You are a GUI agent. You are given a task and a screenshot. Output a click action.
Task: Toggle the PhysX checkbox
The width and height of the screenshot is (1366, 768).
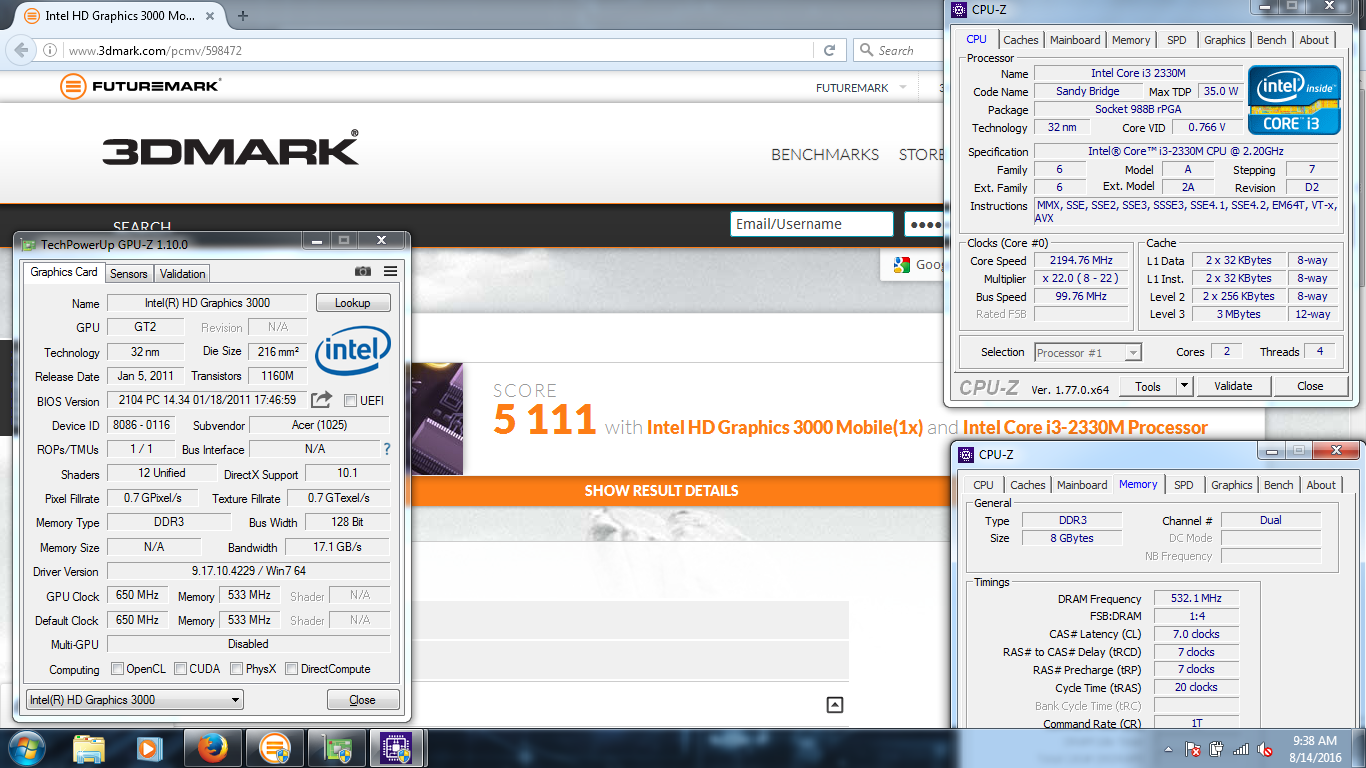point(237,669)
